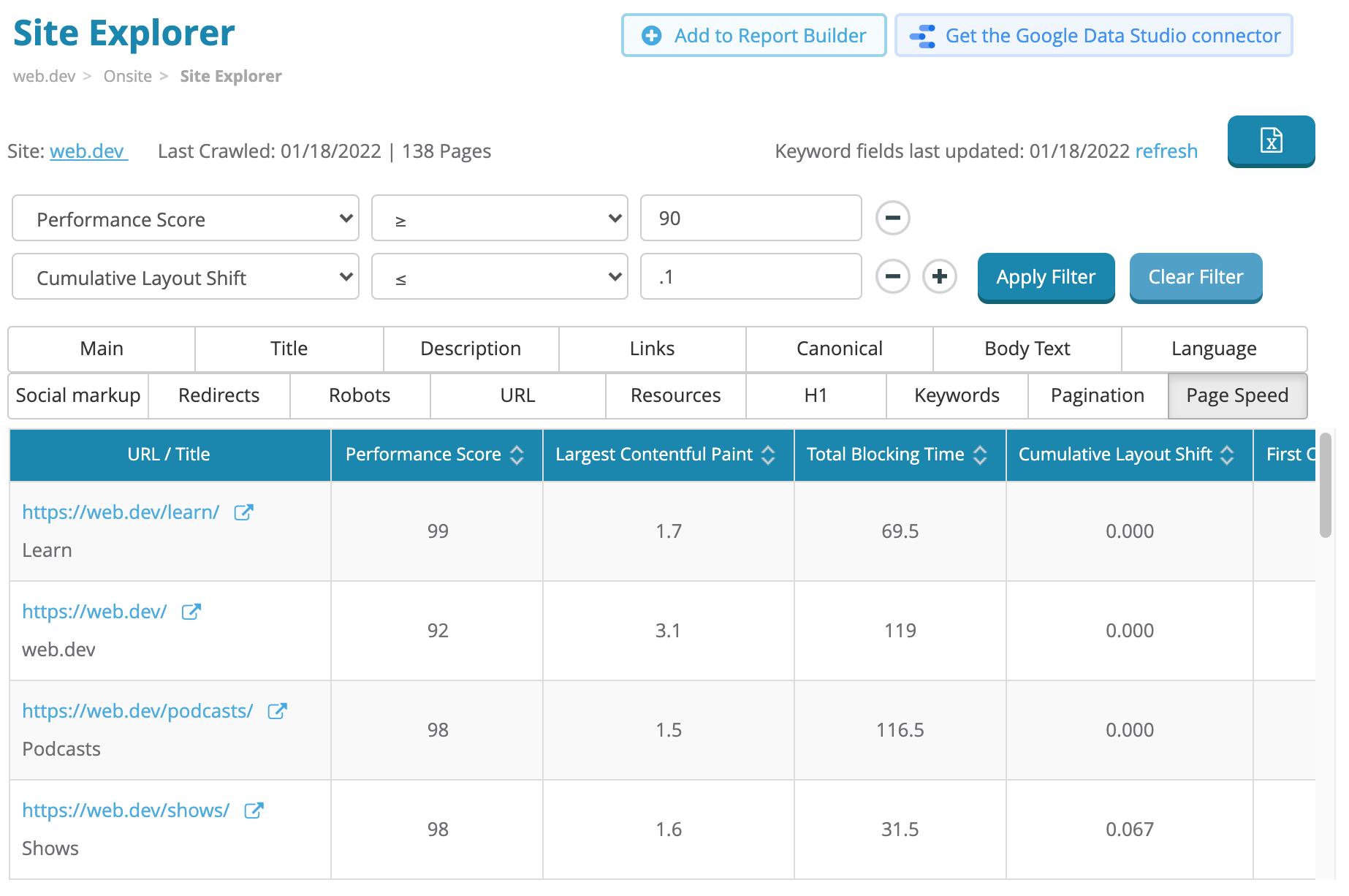The image size is (1349, 896).
Task: Switch to the Keywords tab
Action: point(957,395)
